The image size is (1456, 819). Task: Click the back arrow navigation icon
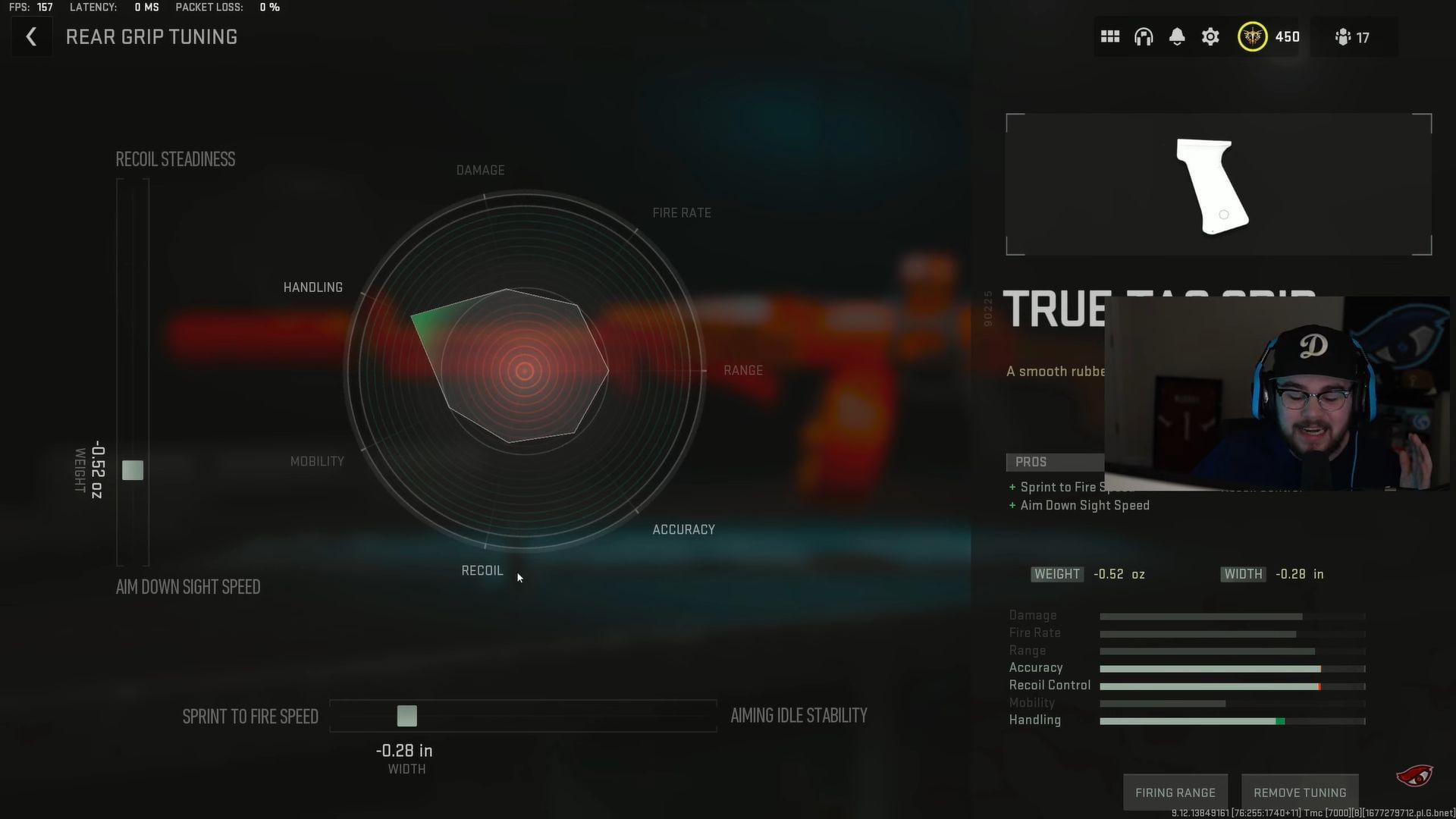pyautogui.click(x=29, y=37)
